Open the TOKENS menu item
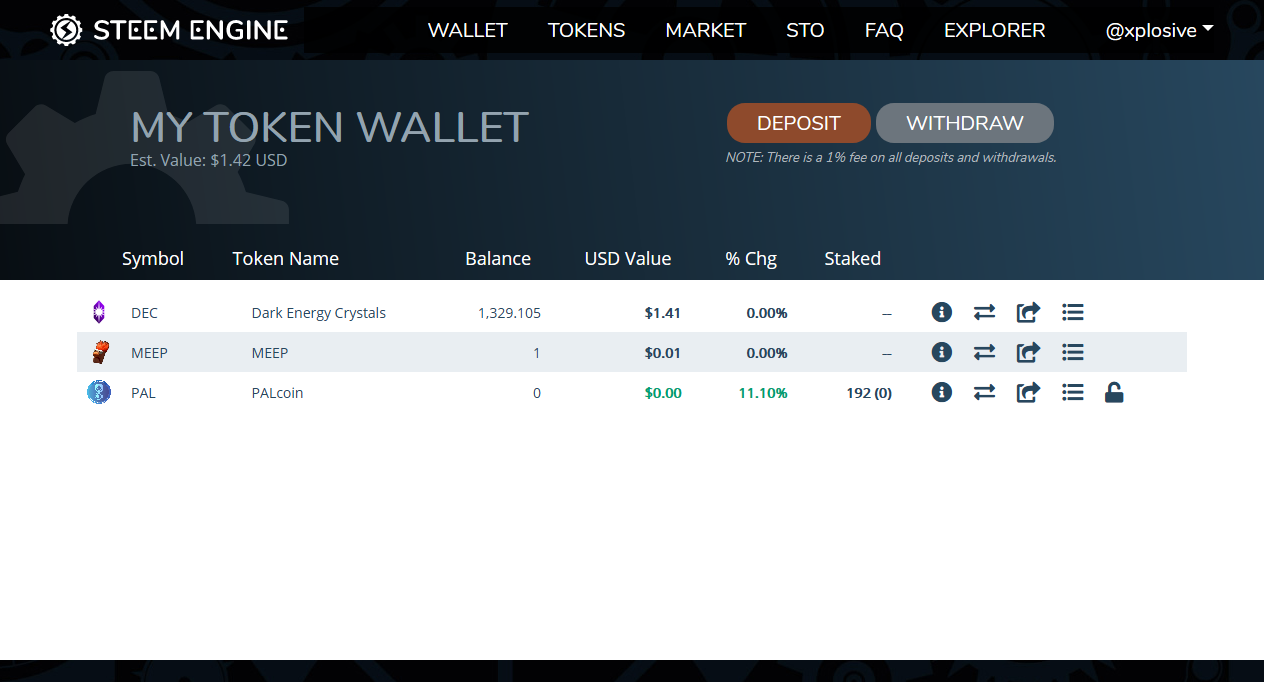Image resolution: width=1264 pixels, height=682 pixels. click(587, 30)
